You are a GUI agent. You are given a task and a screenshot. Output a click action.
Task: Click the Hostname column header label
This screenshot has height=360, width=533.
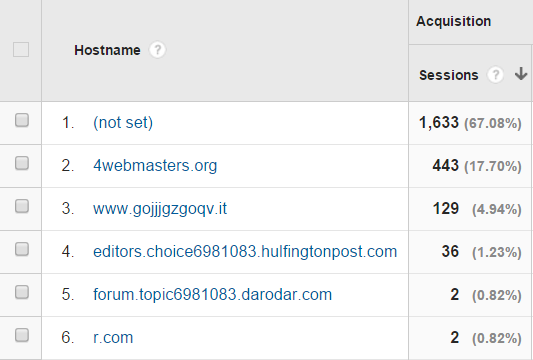[x=107, y=50]
